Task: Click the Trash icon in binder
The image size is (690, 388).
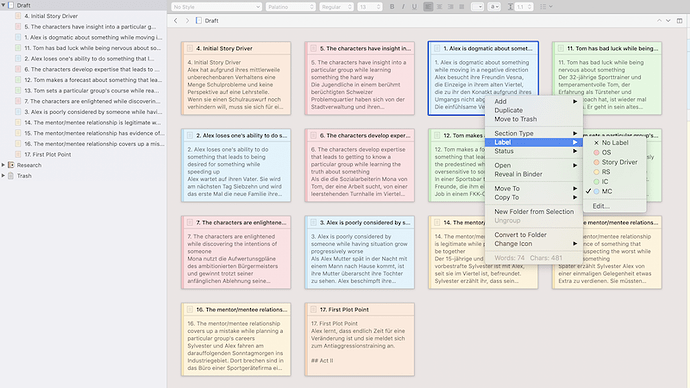Action: tap(11, 176)
